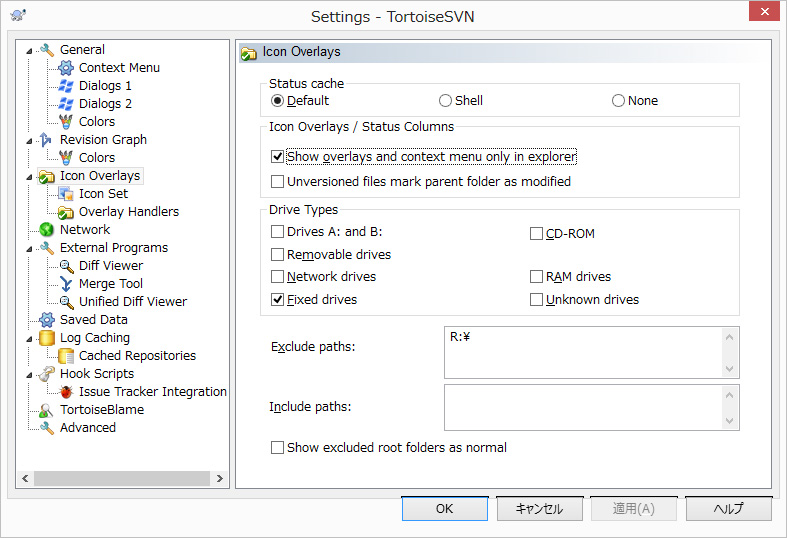
Task: Click the Hook Scripts icon
Action: pos(47,374)
